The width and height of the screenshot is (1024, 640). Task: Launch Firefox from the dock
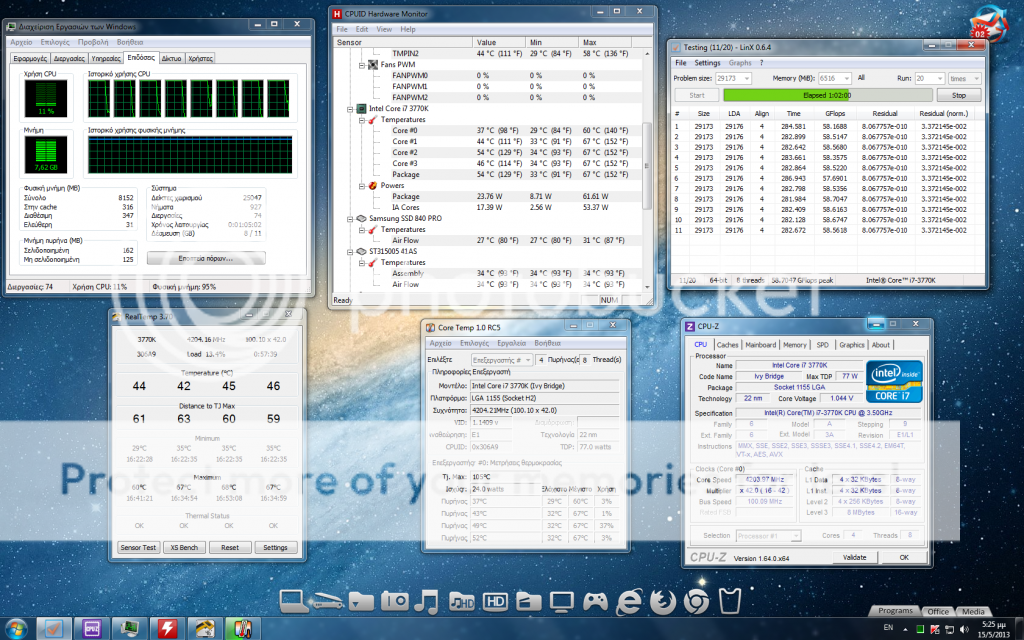pyautogui.click(x=662, y=603)
